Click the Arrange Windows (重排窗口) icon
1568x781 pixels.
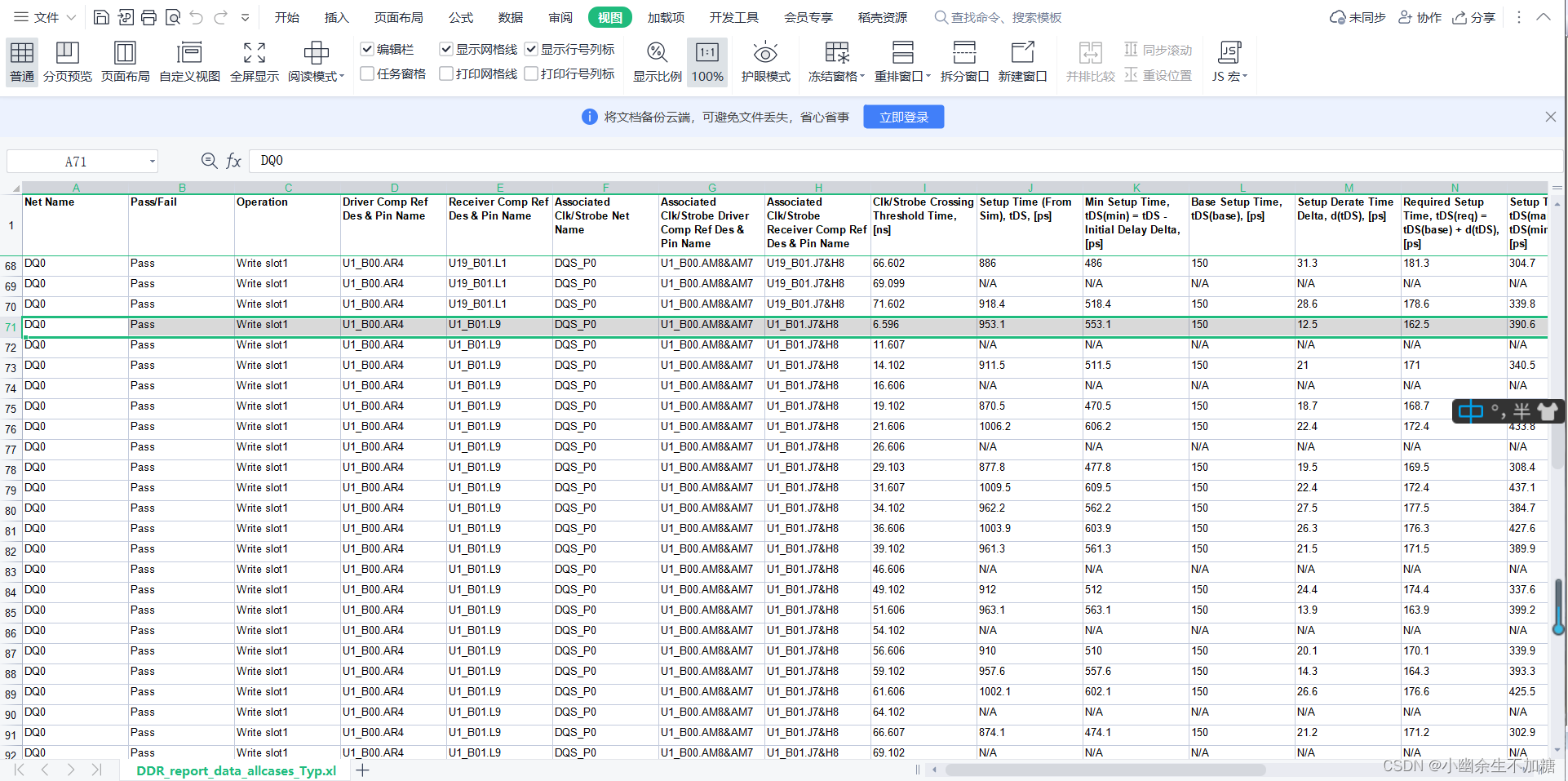[902, 54]
